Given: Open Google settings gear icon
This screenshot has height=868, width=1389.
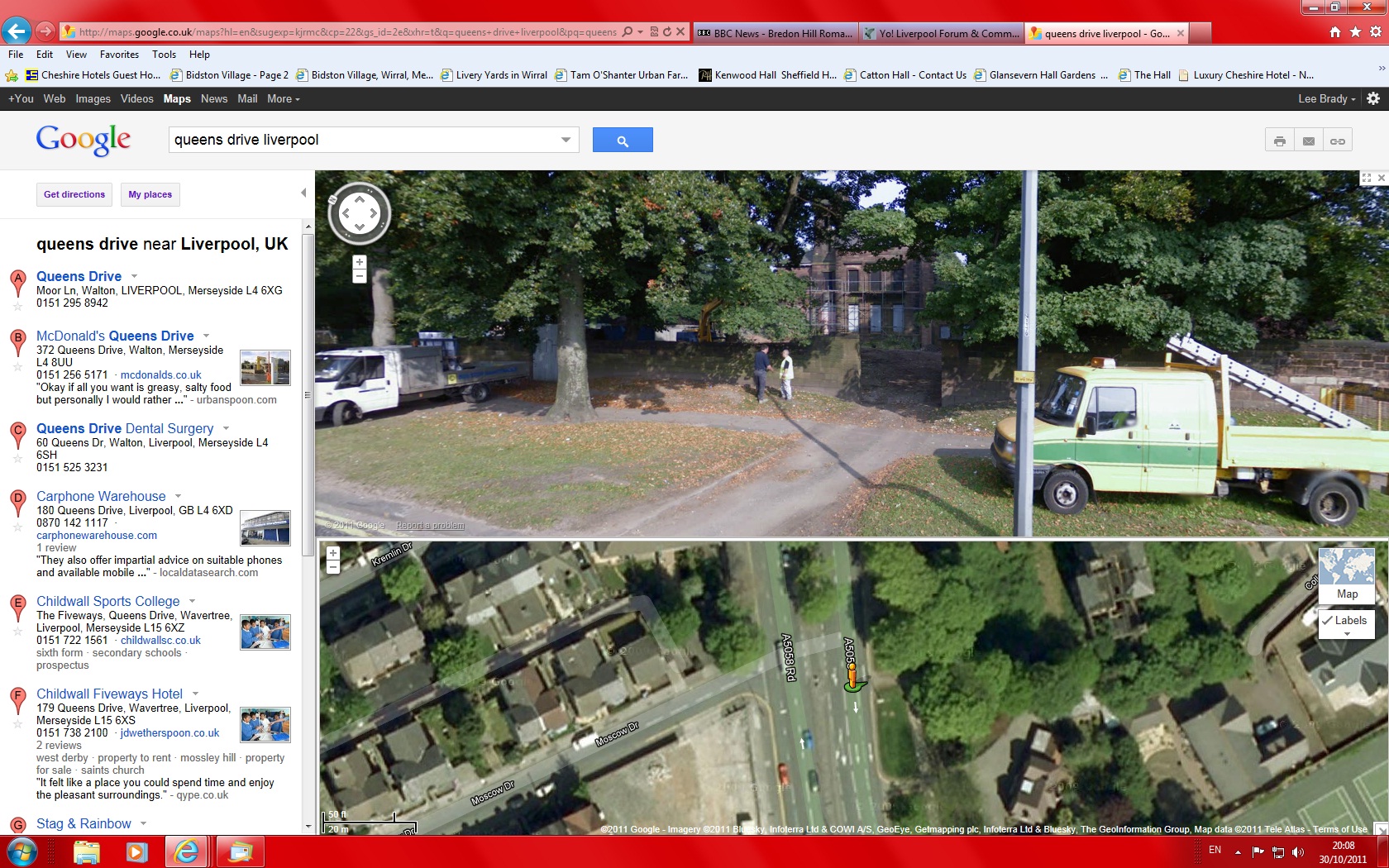Looking at the screenshot, I should [1373, 98].
